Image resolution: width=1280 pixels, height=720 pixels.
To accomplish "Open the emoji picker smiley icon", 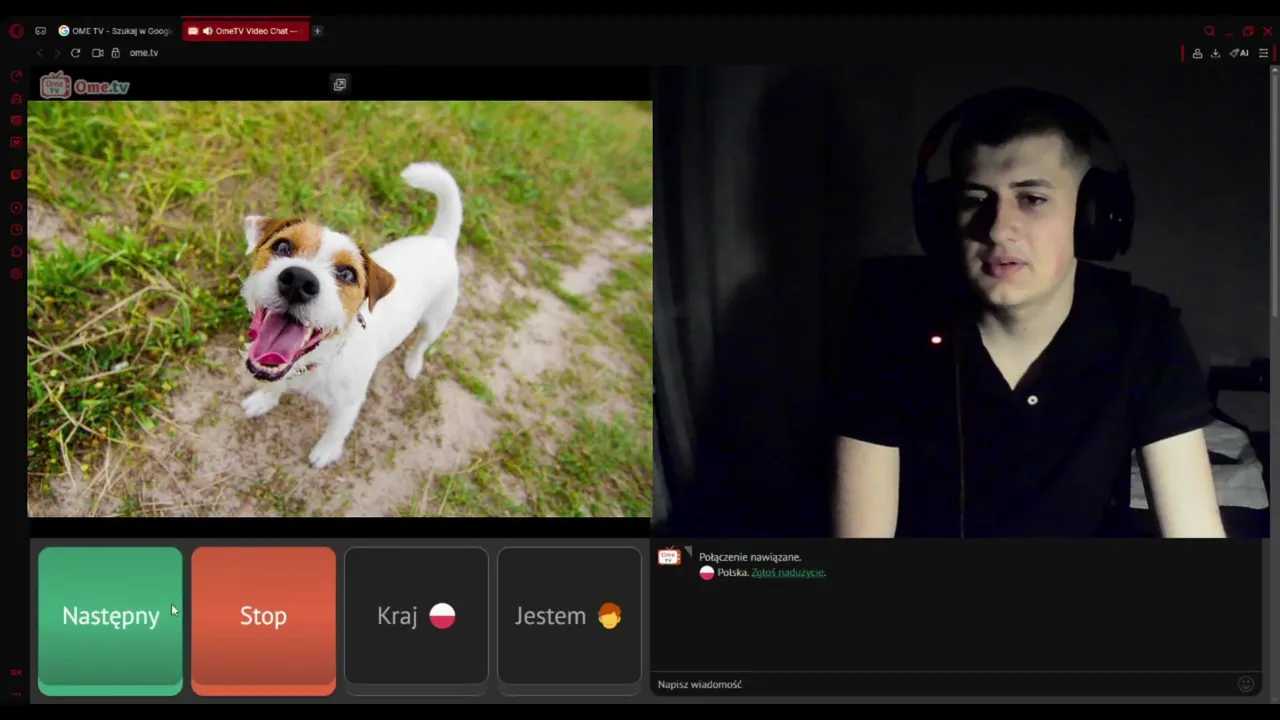I will pos(1246,684).
